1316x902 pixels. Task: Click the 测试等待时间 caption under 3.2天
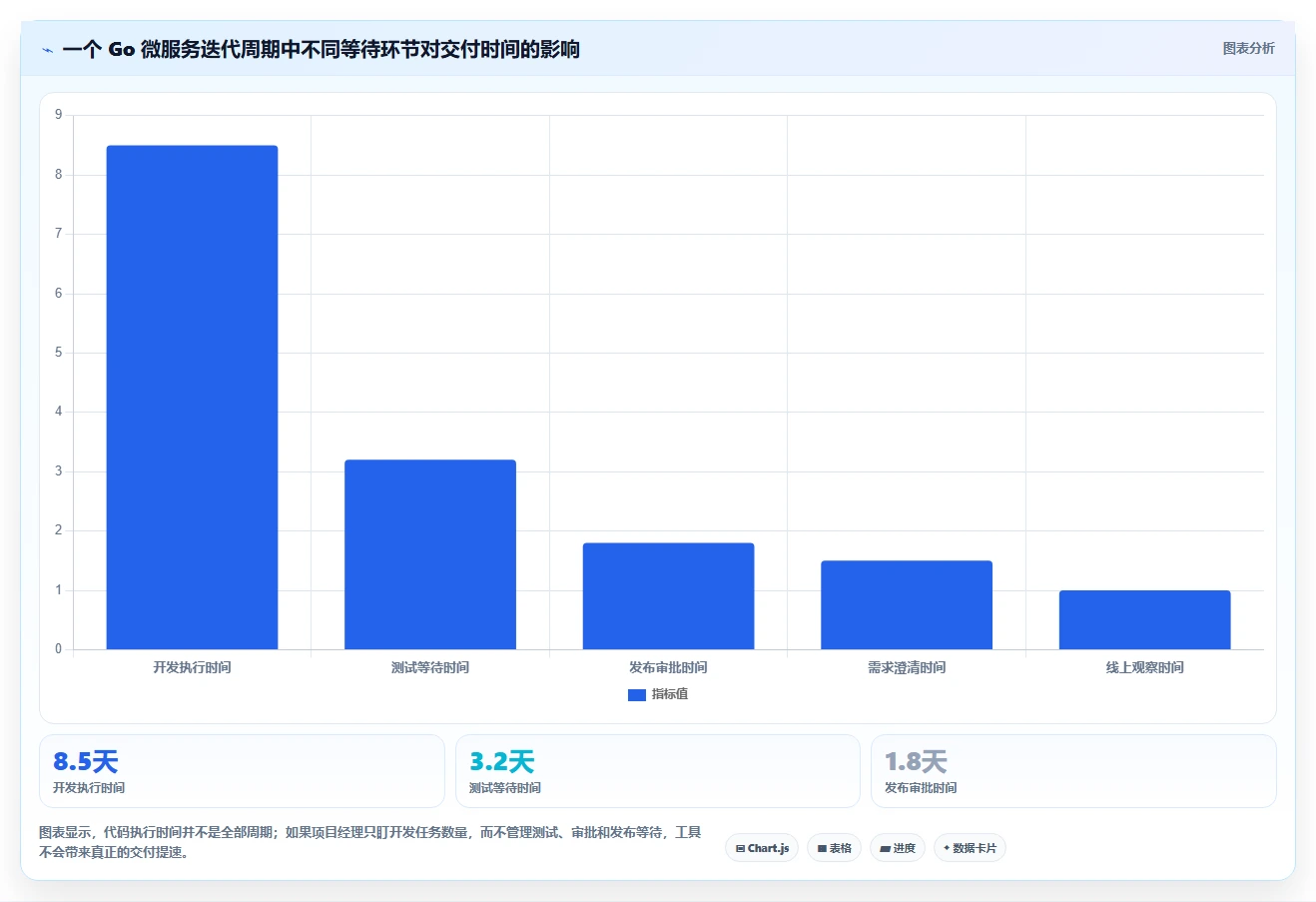505,788
